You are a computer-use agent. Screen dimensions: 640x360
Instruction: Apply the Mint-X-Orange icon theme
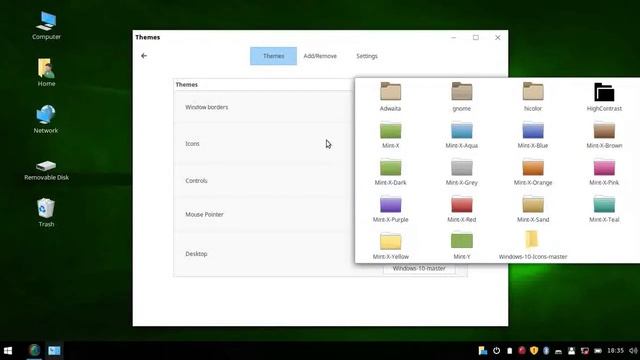point(533,172)
